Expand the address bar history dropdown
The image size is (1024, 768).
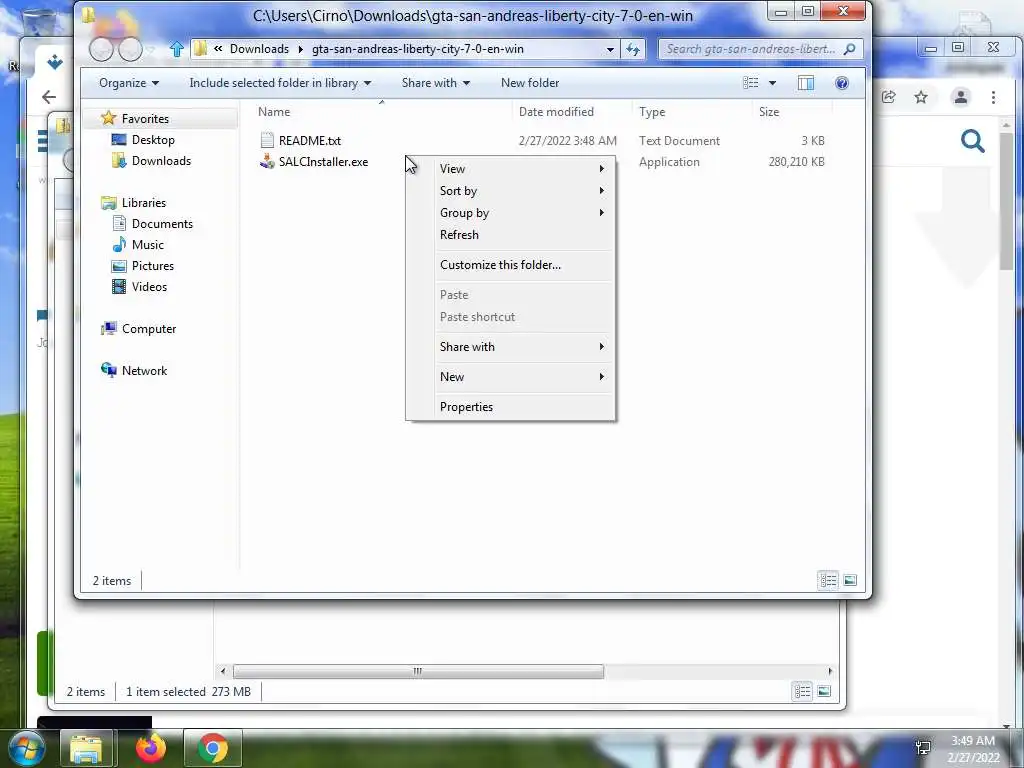tap(610, 49)
